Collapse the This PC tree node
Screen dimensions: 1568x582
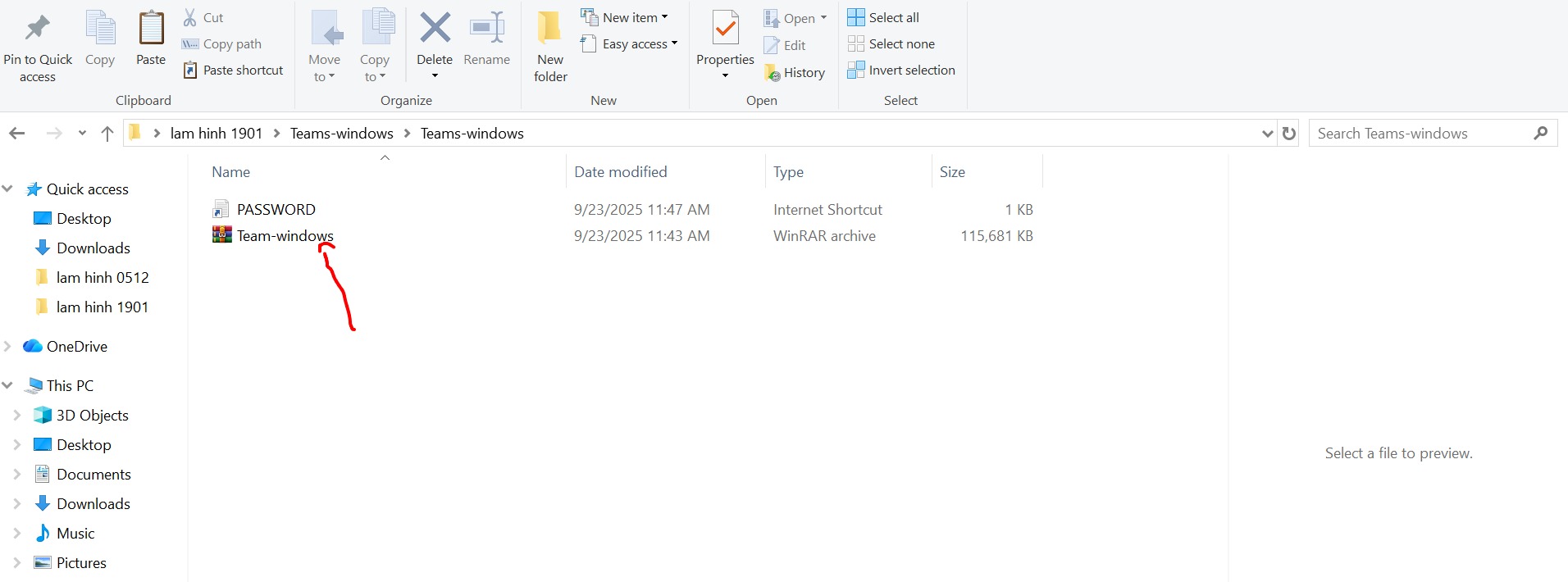tap(7, 385)
